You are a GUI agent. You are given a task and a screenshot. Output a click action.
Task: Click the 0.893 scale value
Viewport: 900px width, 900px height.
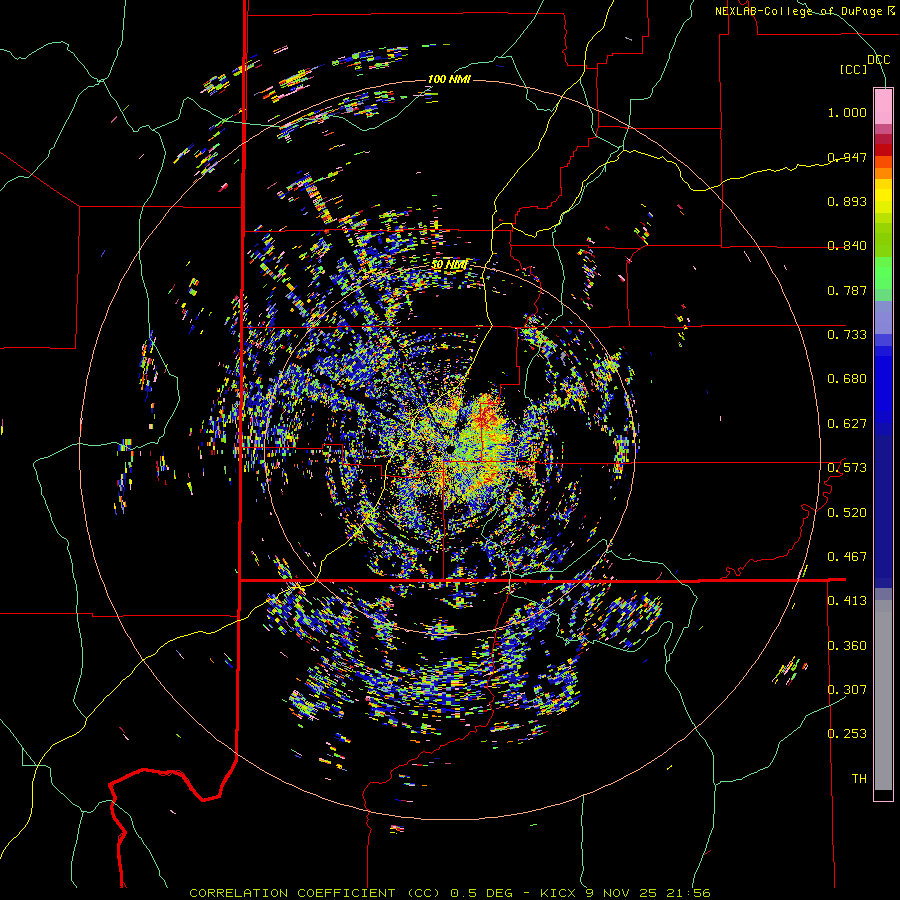point(847,201)
